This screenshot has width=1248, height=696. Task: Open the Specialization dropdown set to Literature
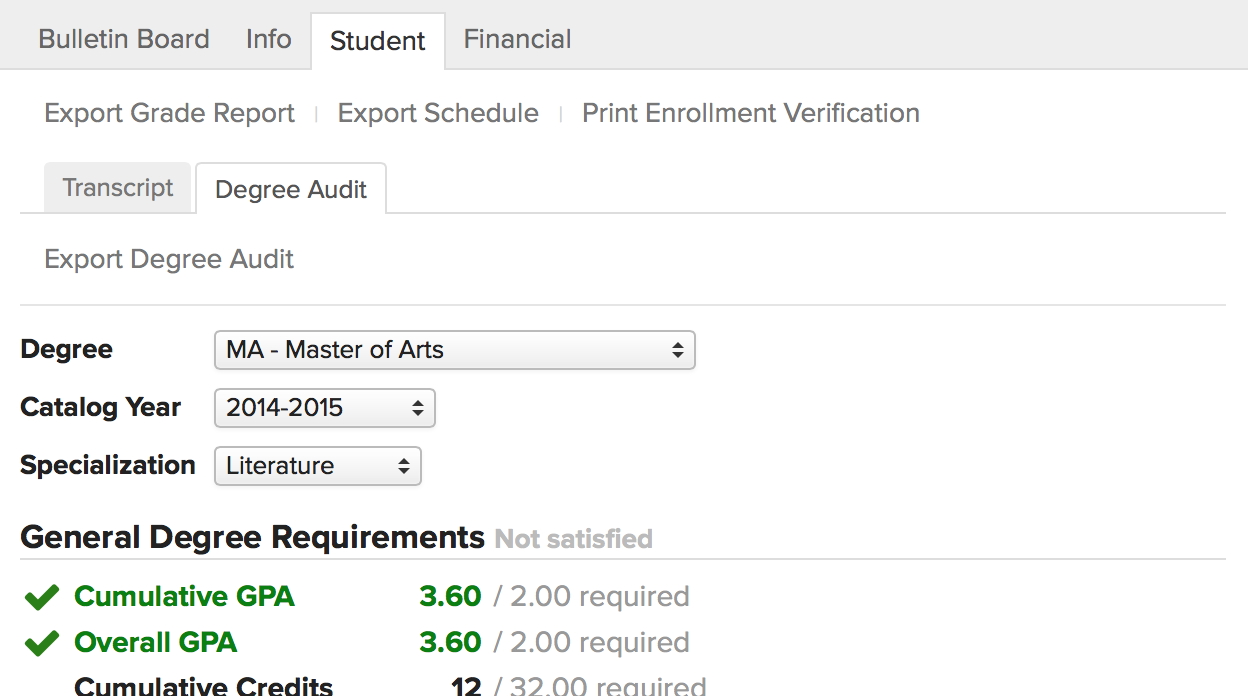click(317, 466)
